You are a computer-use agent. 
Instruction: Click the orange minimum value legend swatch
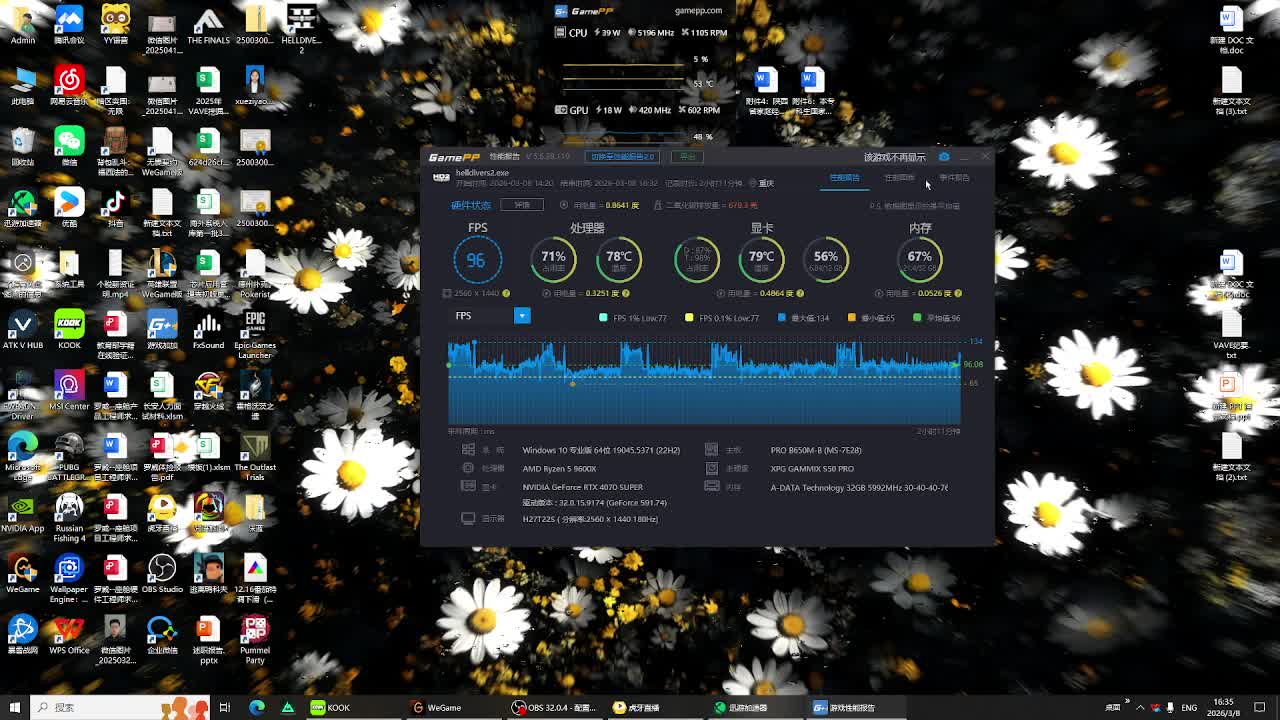pos(852,318)
